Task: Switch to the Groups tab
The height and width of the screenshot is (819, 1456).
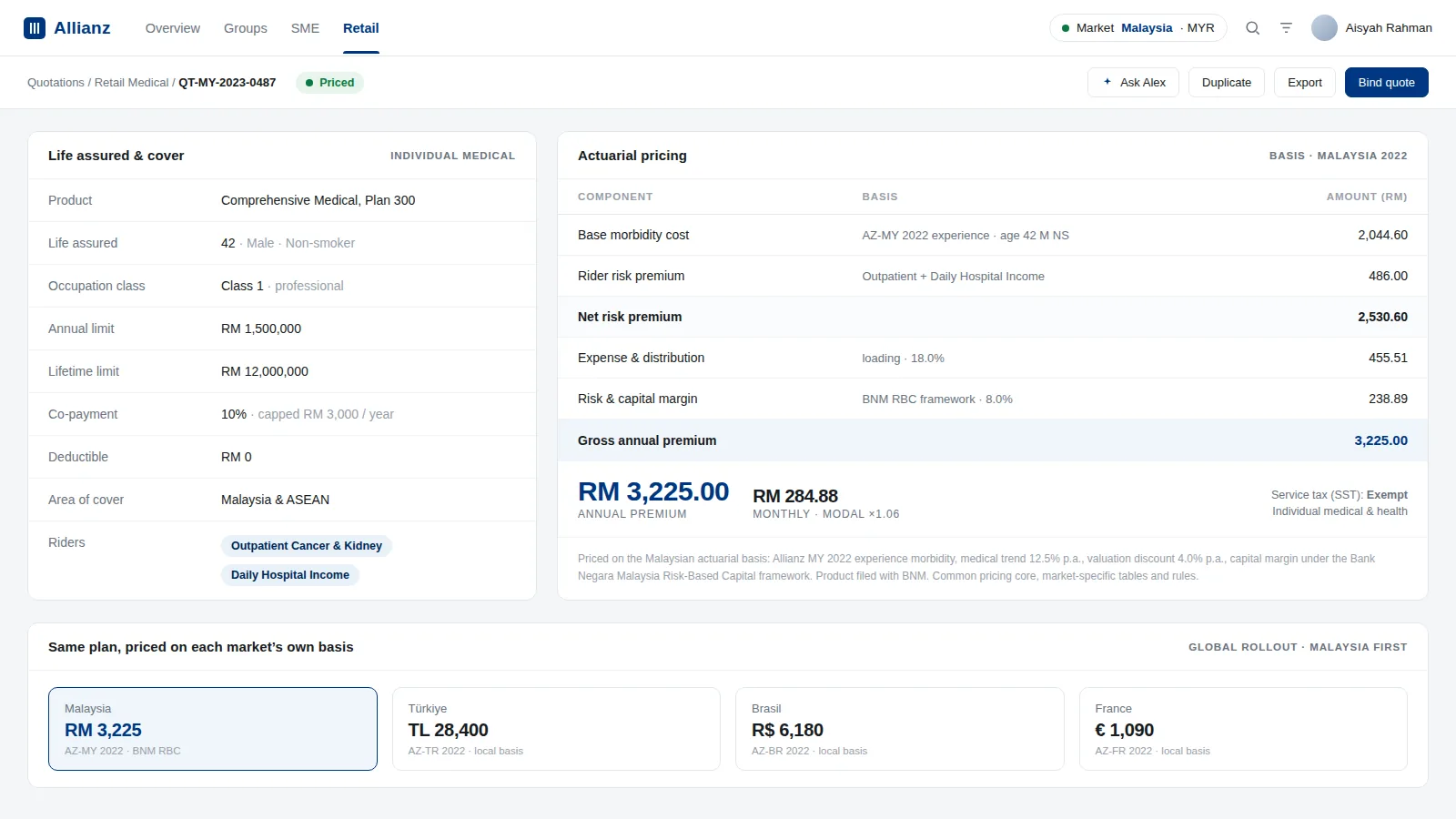Action: [246, 28]
